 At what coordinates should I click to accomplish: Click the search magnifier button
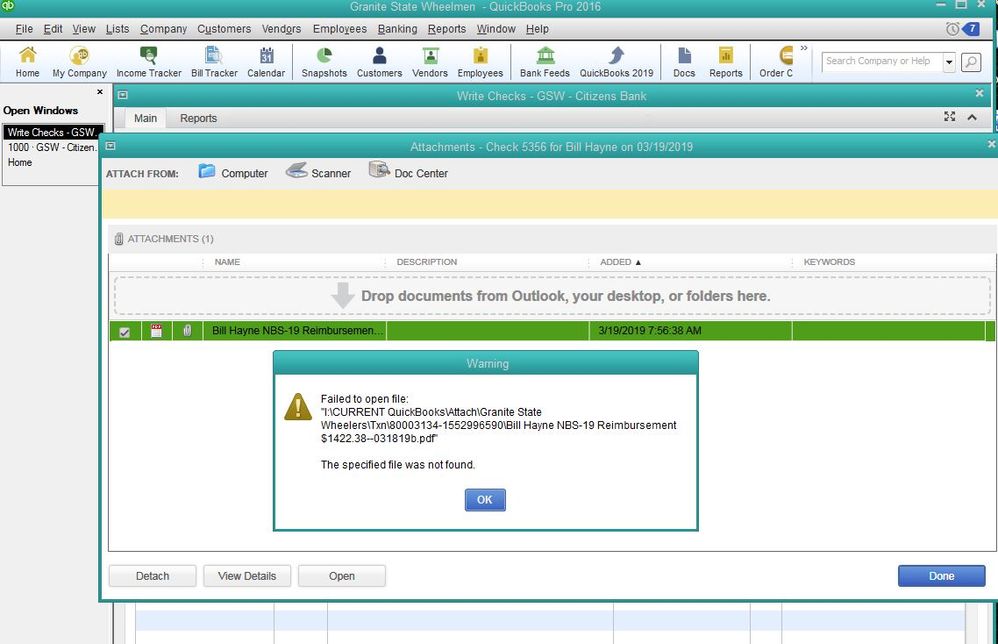[971, 62]
